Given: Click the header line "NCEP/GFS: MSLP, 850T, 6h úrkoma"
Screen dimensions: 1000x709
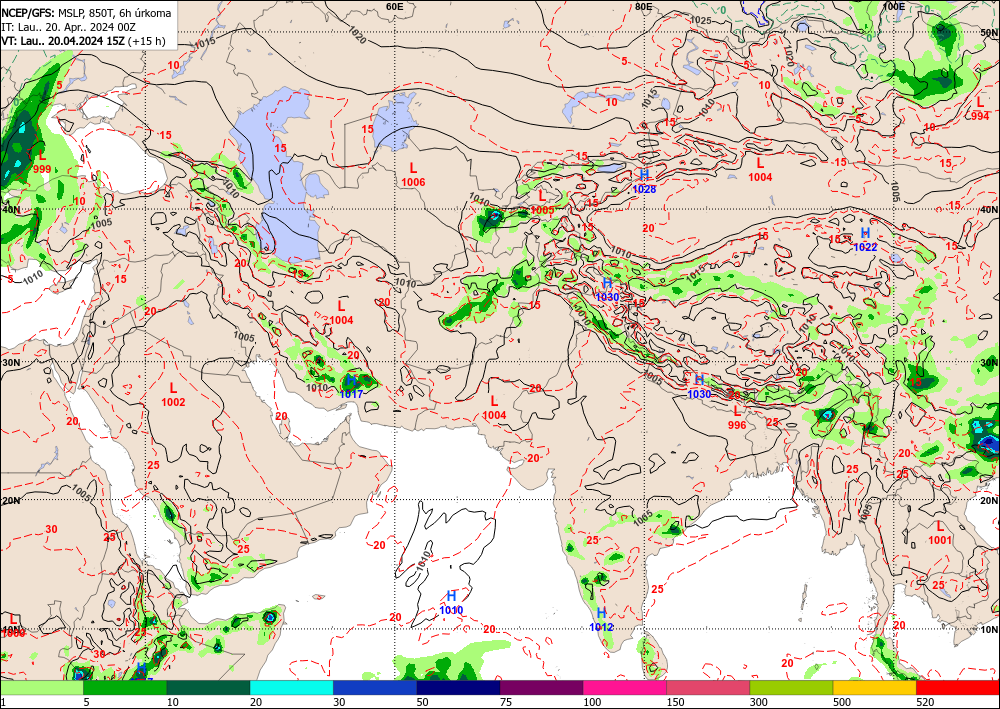Looking at the screenshot, I should pos(86,13).
